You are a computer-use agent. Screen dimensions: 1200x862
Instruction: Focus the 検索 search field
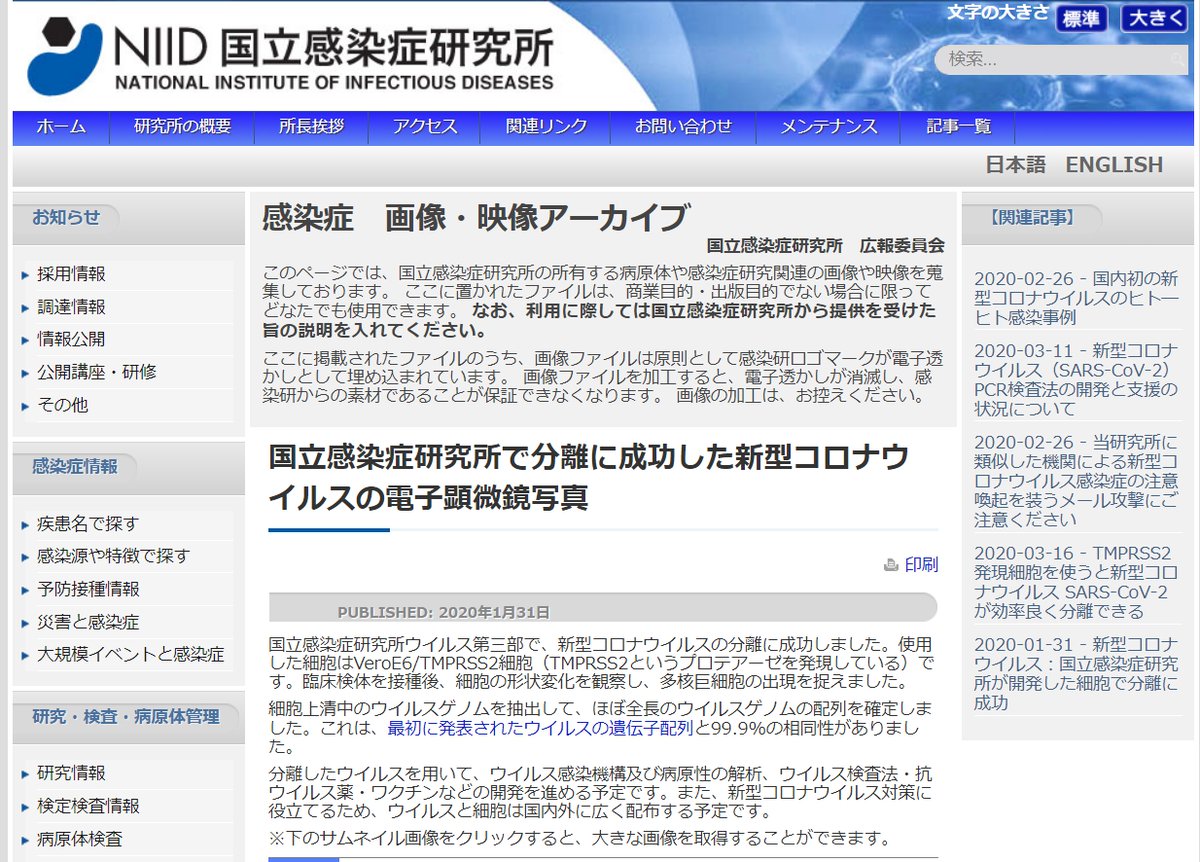1061,59
